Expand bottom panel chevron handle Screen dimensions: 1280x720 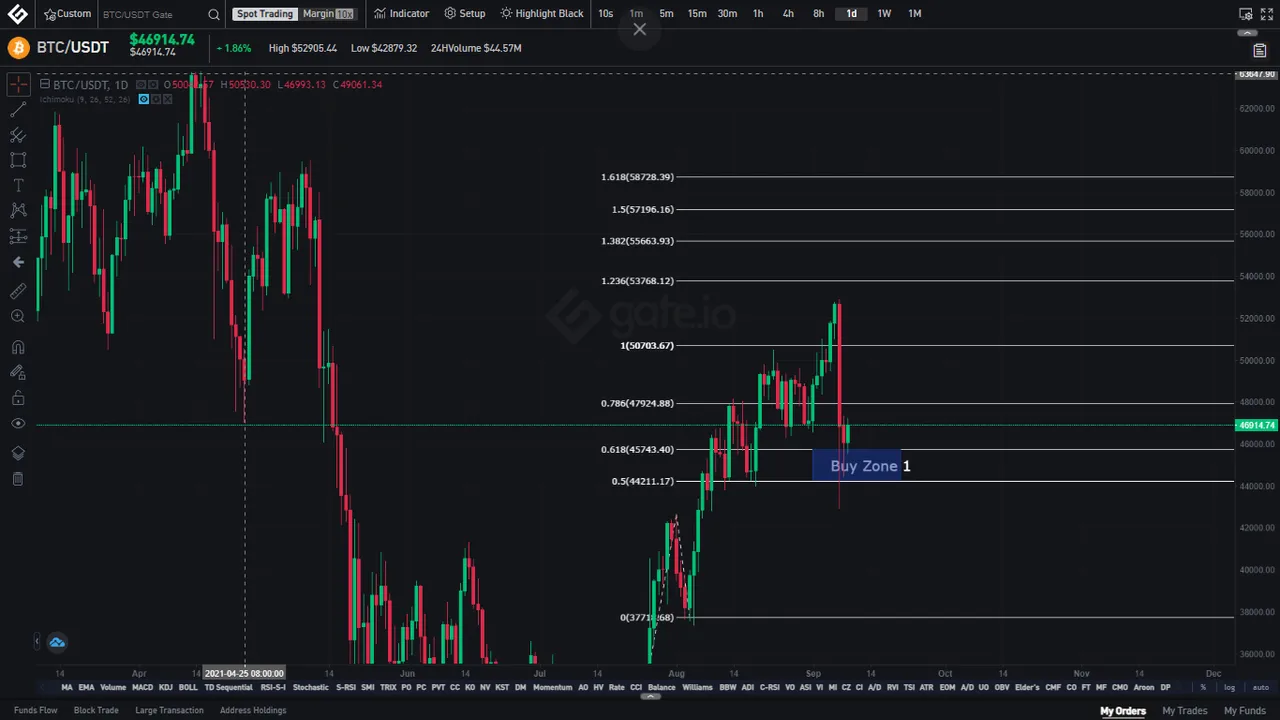point(650,696)
